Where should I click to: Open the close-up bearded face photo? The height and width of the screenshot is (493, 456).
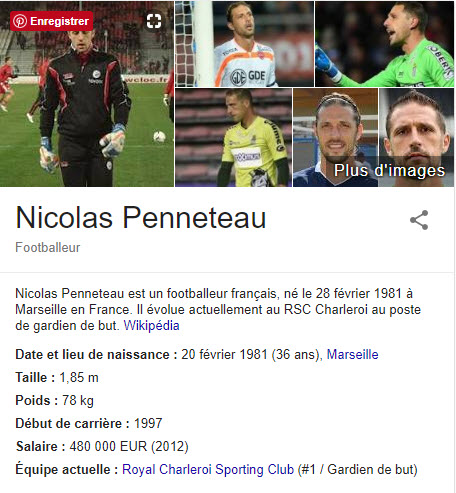(x=416, y=137)
